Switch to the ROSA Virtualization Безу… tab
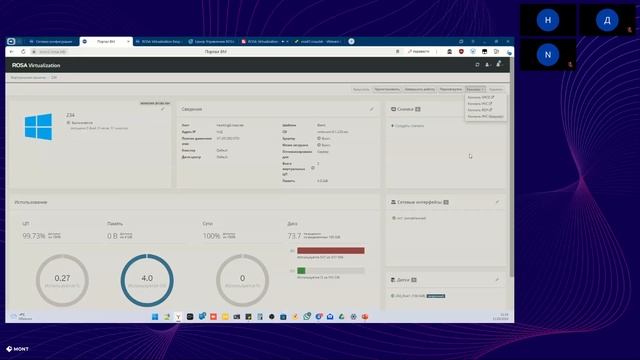The image size is (640, 360). (x=158, y=41)
